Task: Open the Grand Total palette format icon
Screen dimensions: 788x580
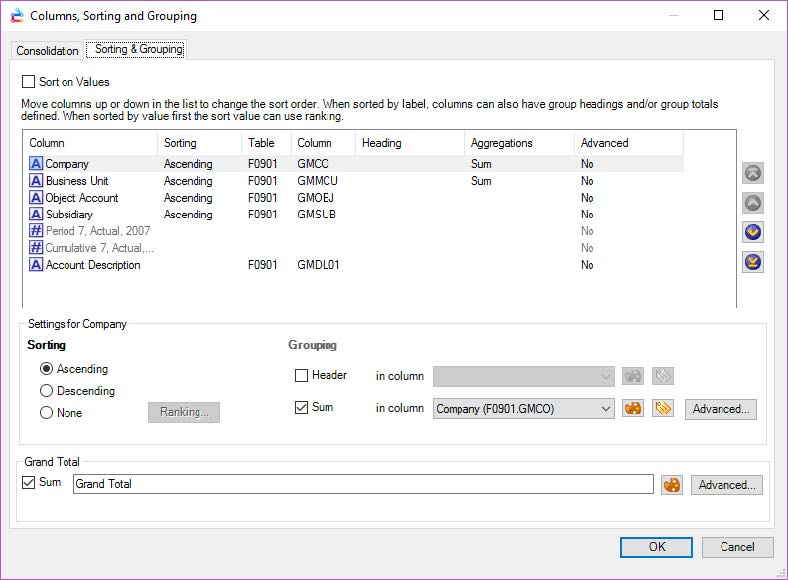Action: [x=672, y=484]
